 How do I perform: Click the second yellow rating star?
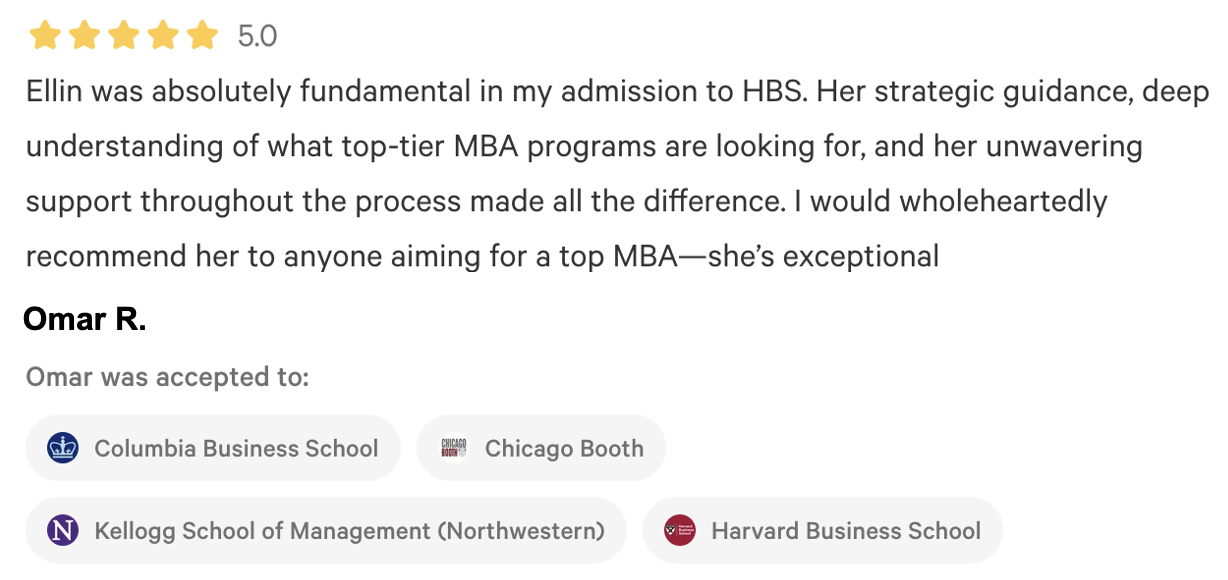pos(84,36)
